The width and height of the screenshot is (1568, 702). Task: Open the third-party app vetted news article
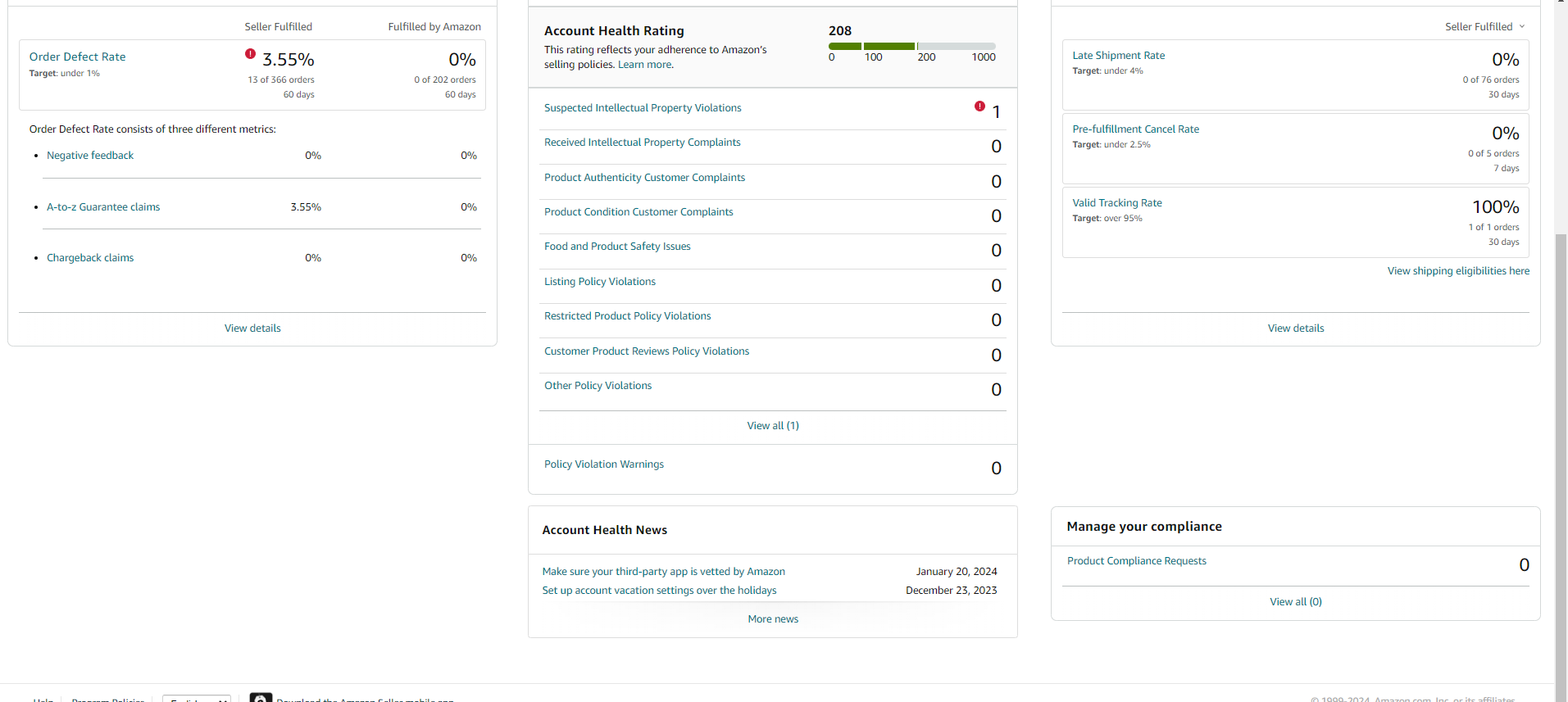pyautogui.click(x=664, y=572)
